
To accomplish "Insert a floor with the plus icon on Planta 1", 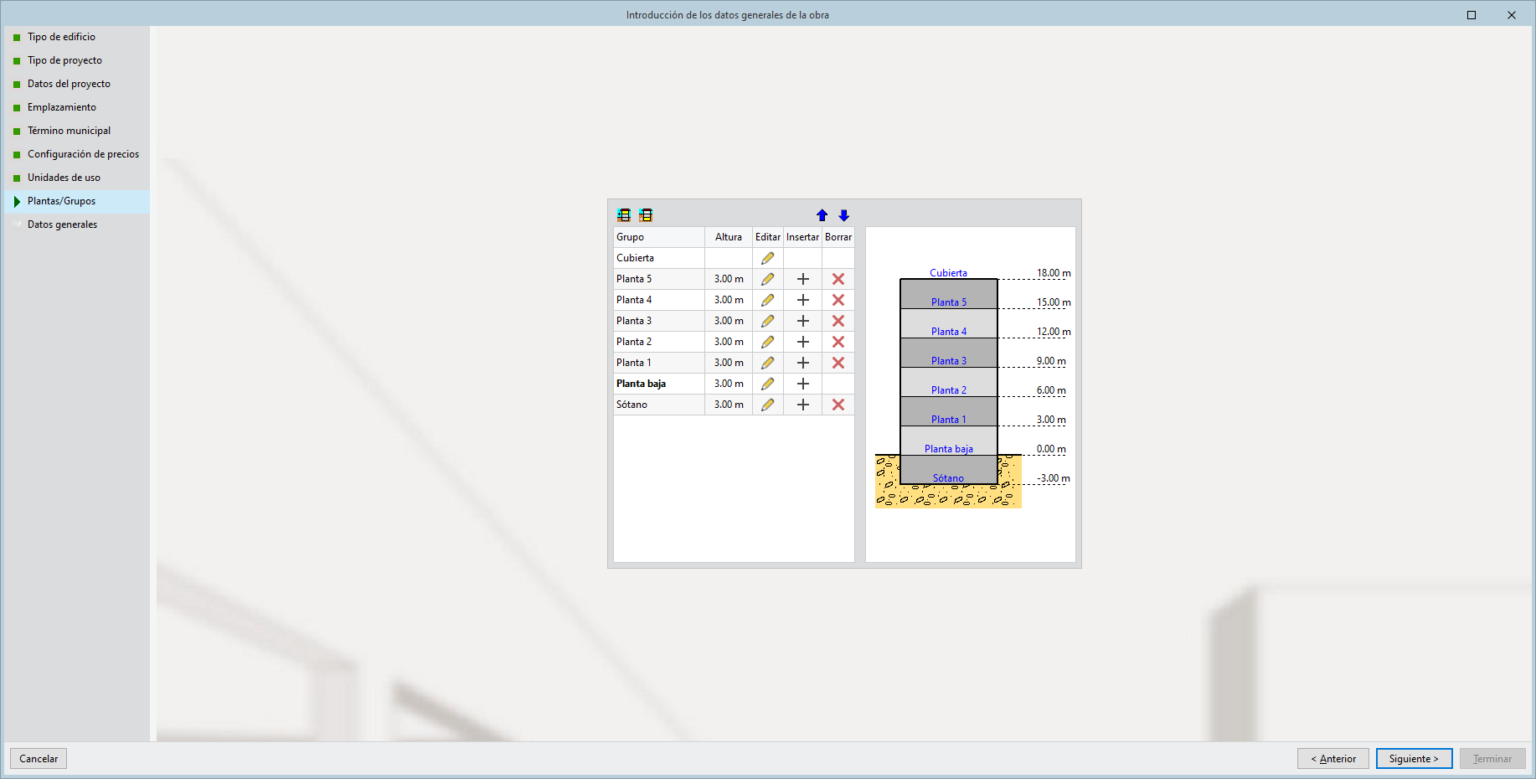I will (802, 362).
